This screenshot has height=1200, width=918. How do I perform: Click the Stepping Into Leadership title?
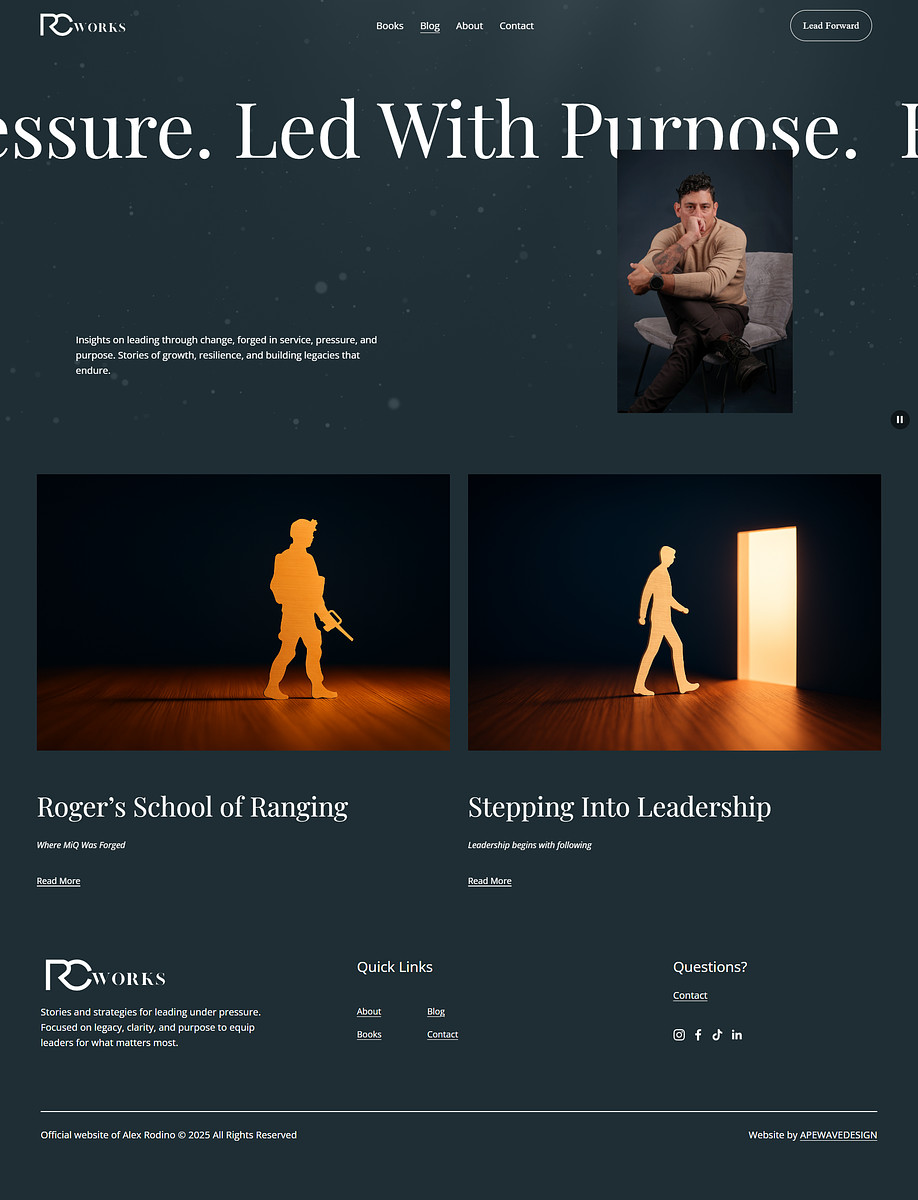click(x=619, y=807)
